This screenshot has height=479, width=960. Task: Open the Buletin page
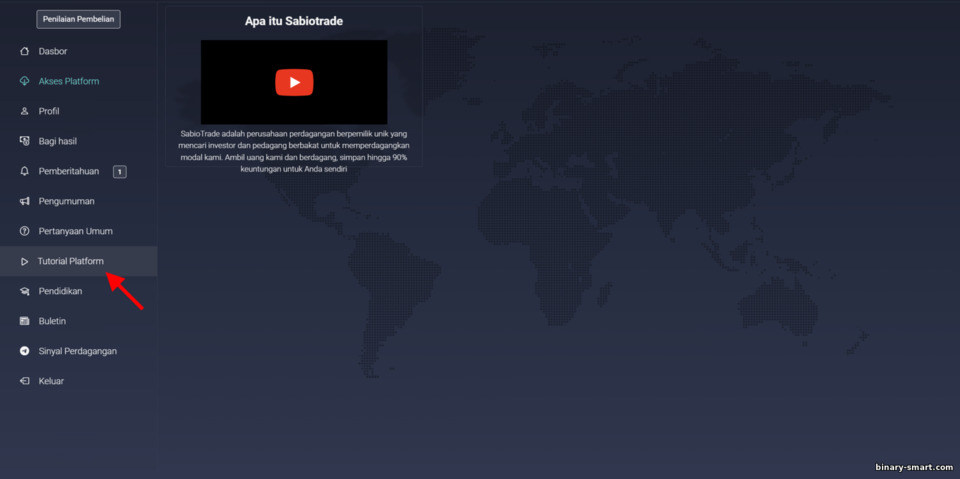[52, 321]
